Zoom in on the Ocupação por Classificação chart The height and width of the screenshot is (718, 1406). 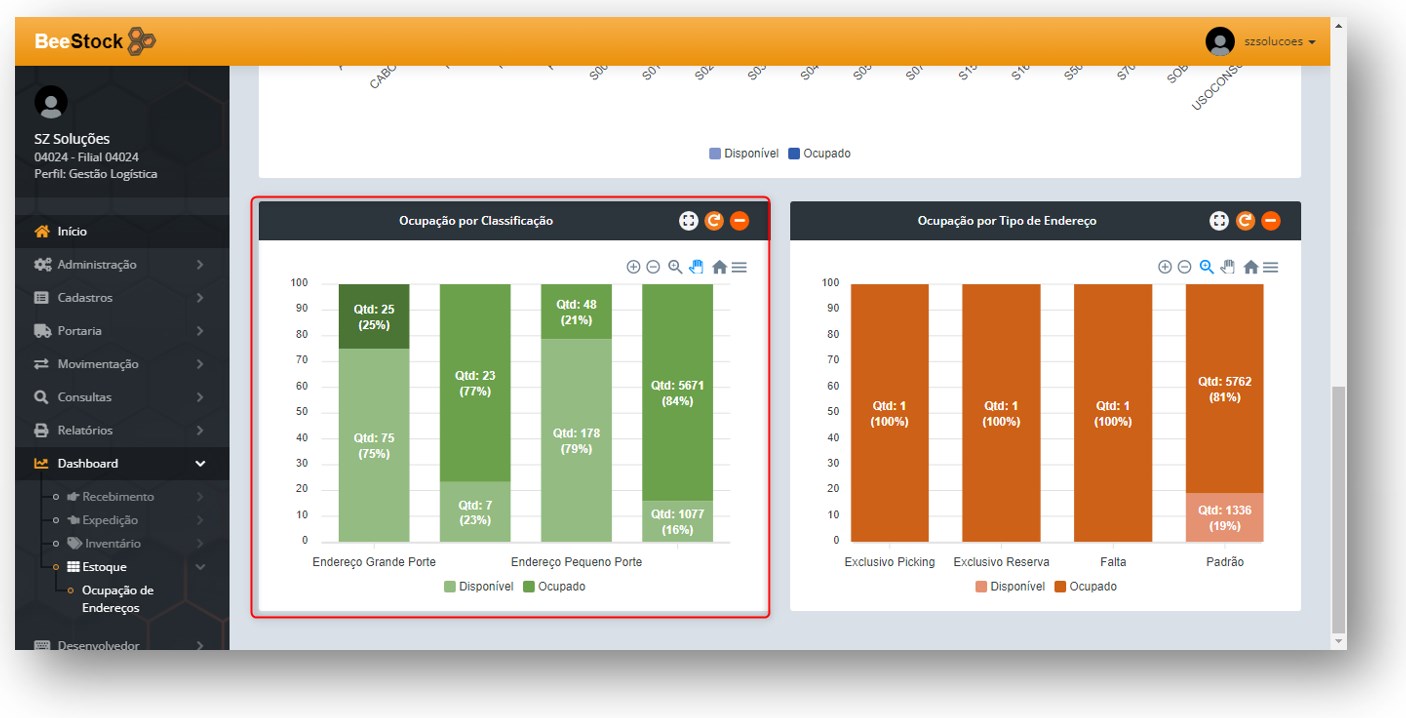633,267
